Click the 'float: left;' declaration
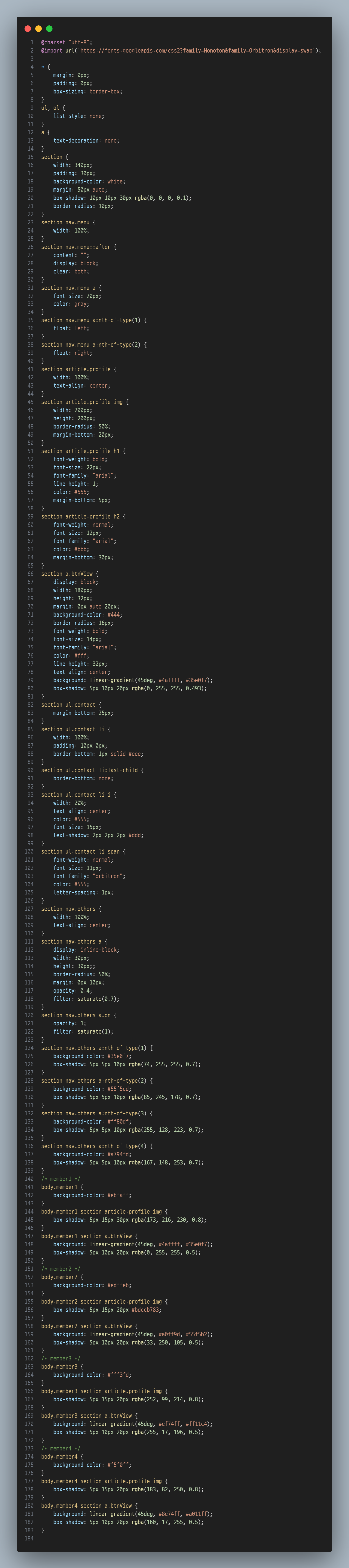Viewport: 349px width, 1568px height. pos(71,329)
